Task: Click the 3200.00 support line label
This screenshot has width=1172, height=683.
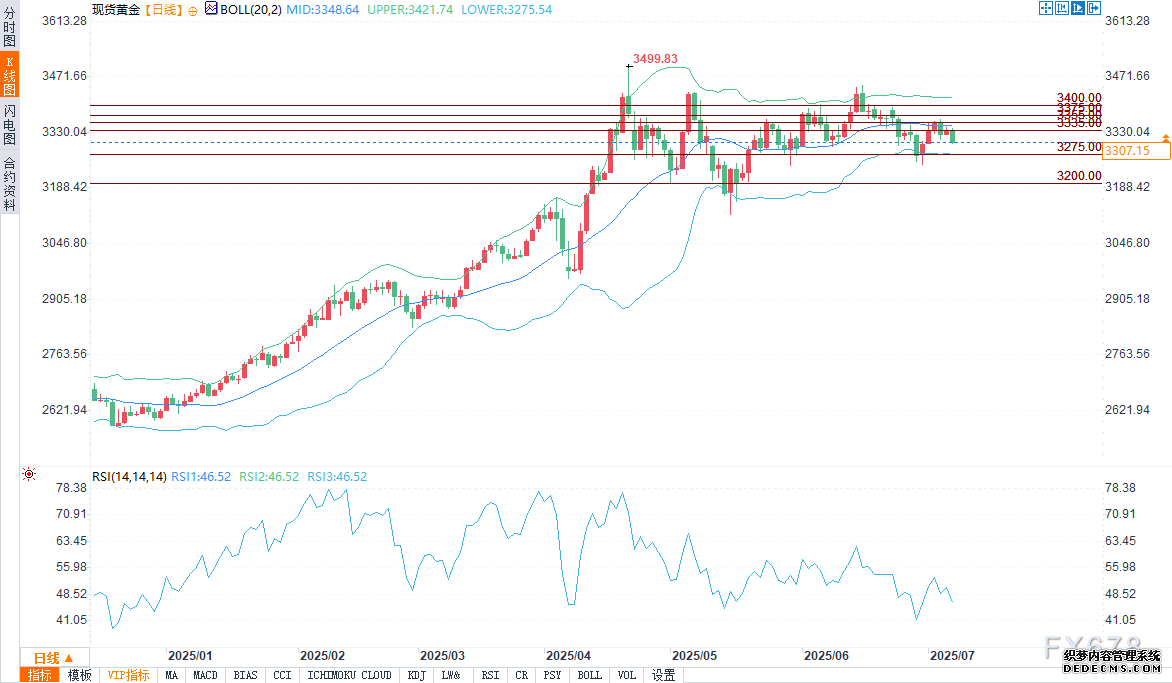Action: tap(1079, 176)
